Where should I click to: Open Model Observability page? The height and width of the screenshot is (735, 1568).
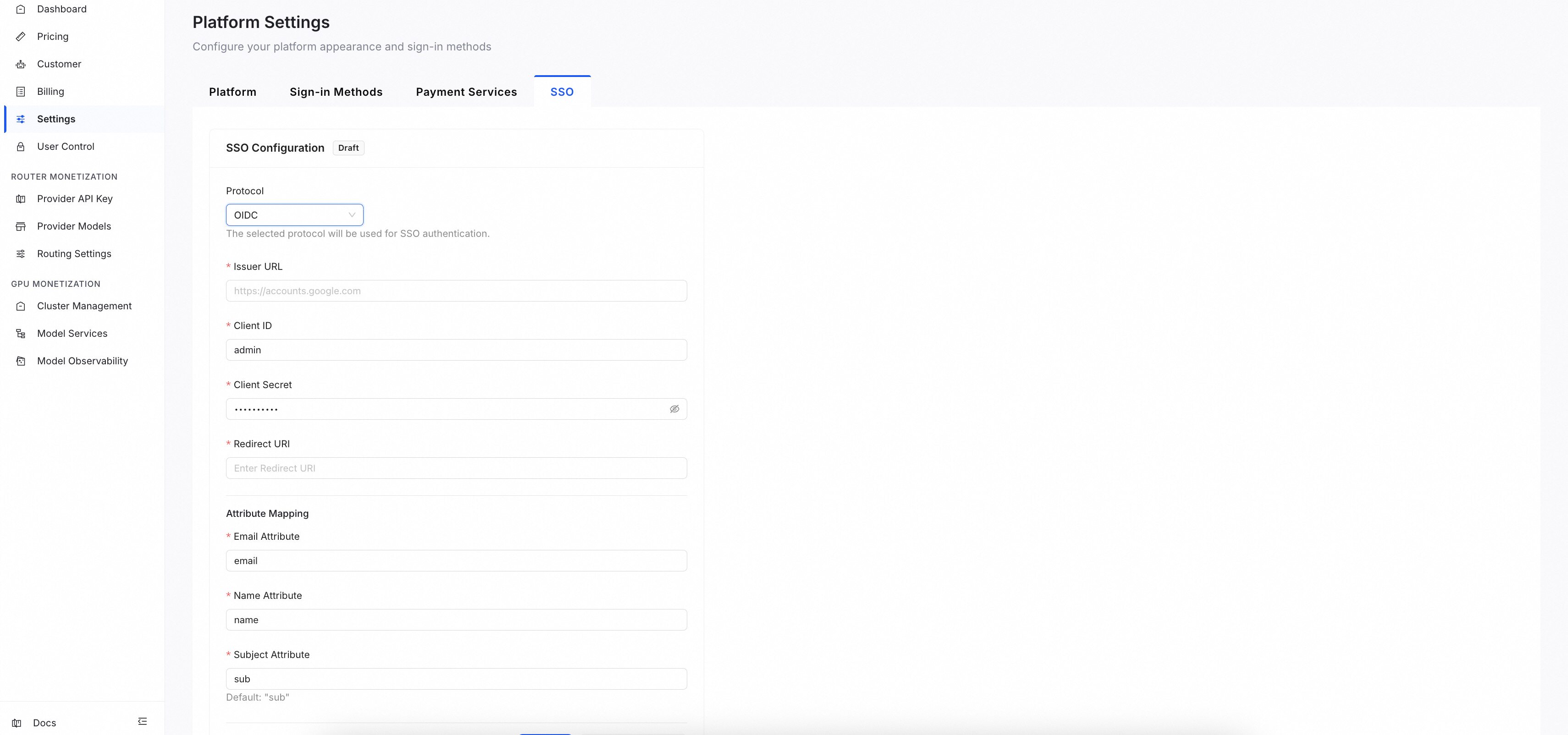point(83,361)
